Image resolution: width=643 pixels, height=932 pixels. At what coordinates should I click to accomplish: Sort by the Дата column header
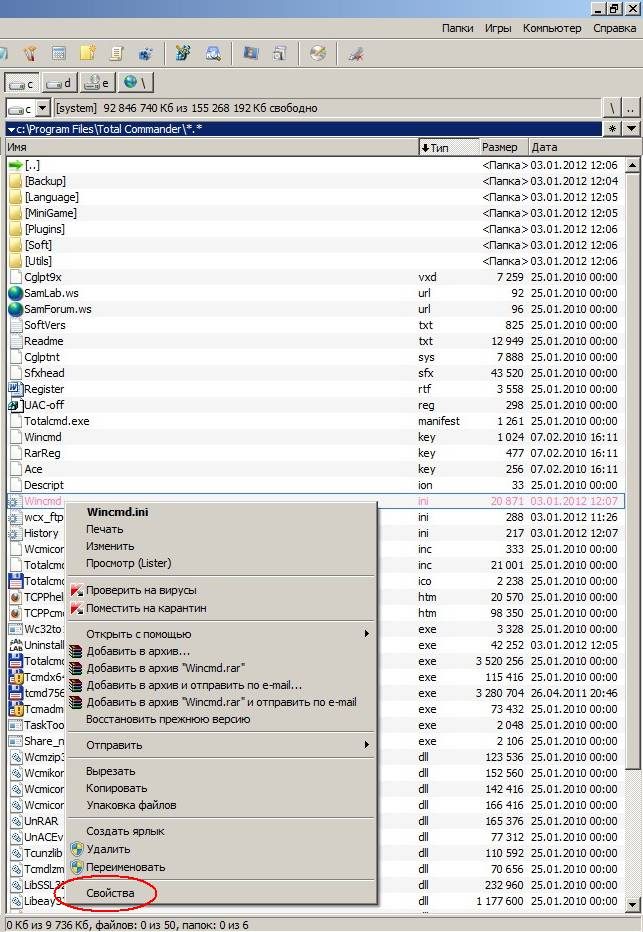tap(585, 147)
